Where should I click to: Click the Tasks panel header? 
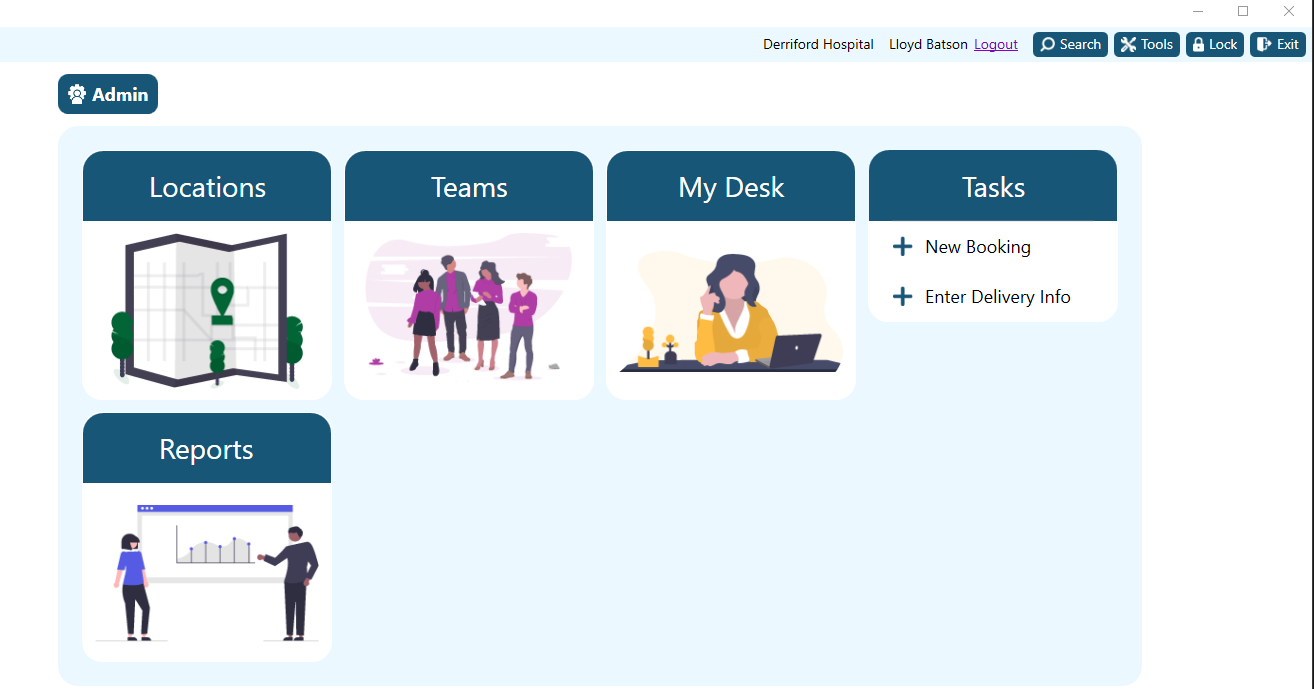pos(993,187)
